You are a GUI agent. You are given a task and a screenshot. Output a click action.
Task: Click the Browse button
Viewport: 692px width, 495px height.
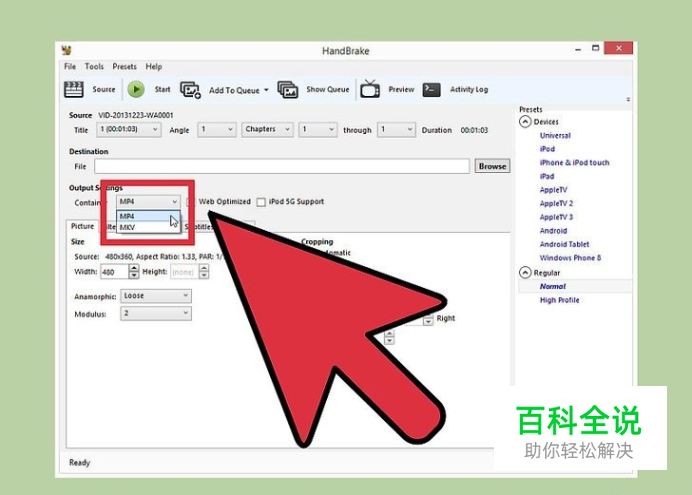click(492, 166)
